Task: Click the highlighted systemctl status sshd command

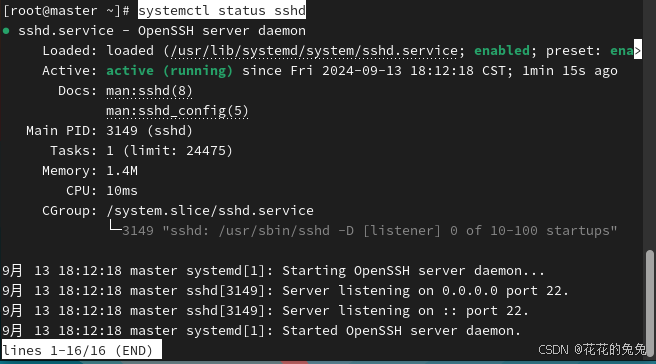Action: click(x=222, y=10)
